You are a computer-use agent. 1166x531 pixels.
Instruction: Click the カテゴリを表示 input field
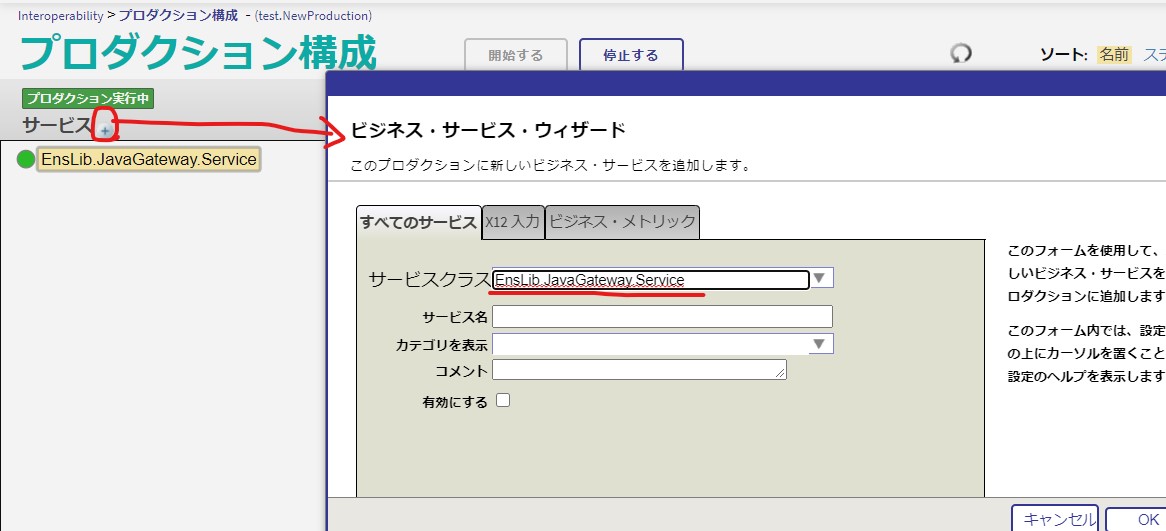(x=650, y=344)
